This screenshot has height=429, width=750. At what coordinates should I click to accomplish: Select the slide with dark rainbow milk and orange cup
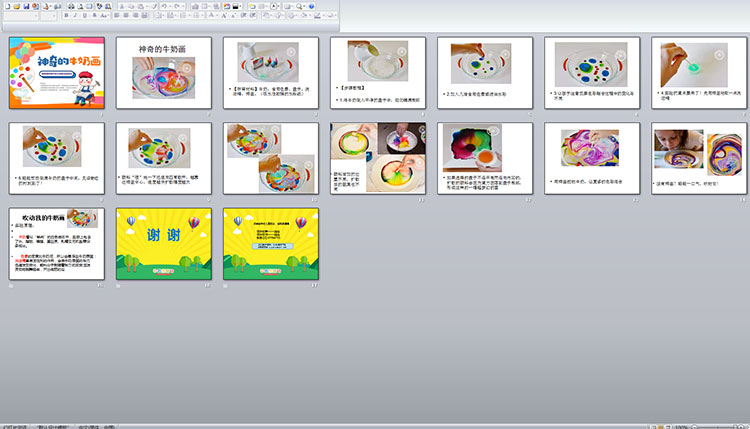point(485,158)
